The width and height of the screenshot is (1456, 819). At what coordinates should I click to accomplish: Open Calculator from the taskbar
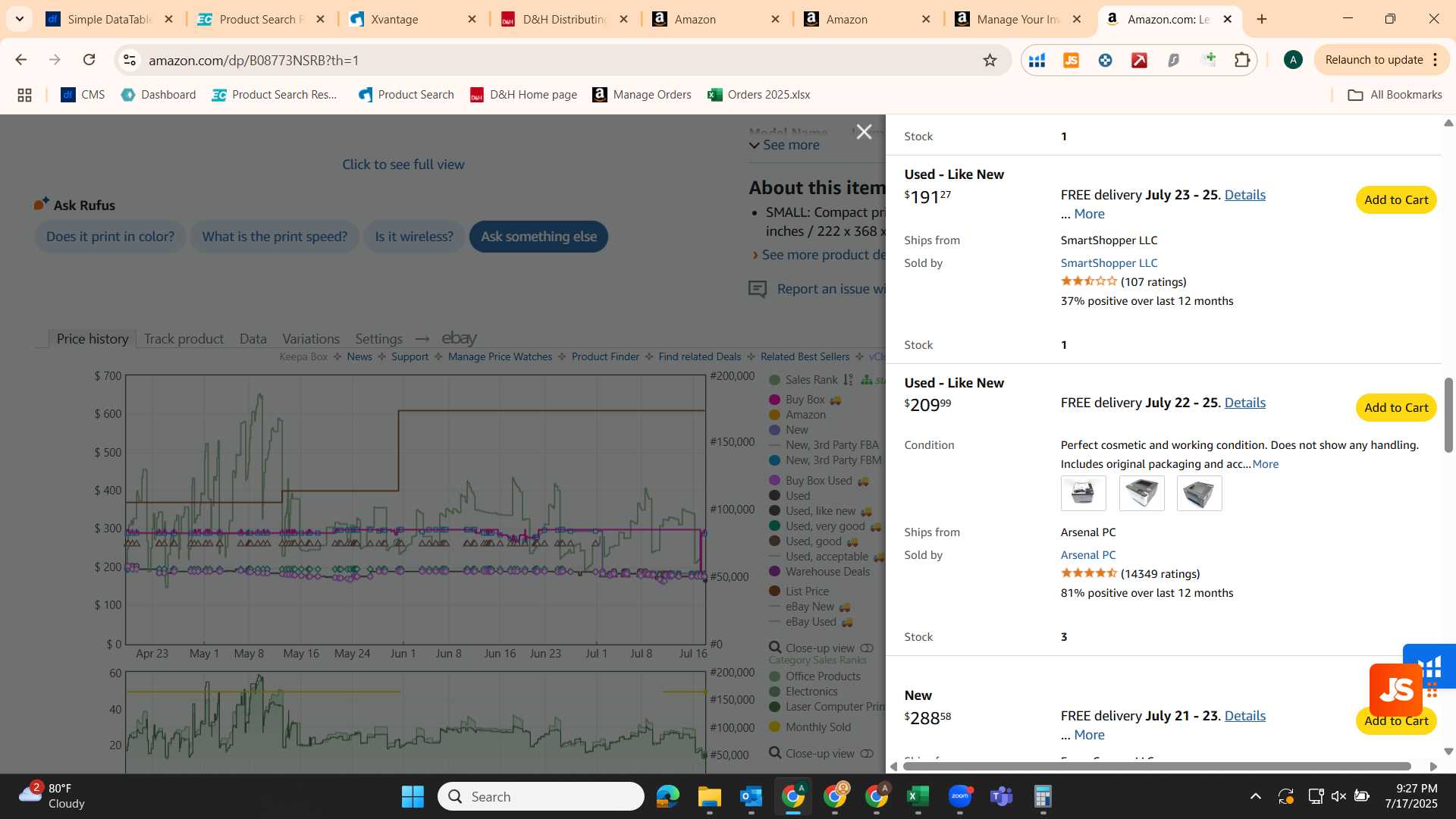pyautogui.click(x=1043, y=796)
